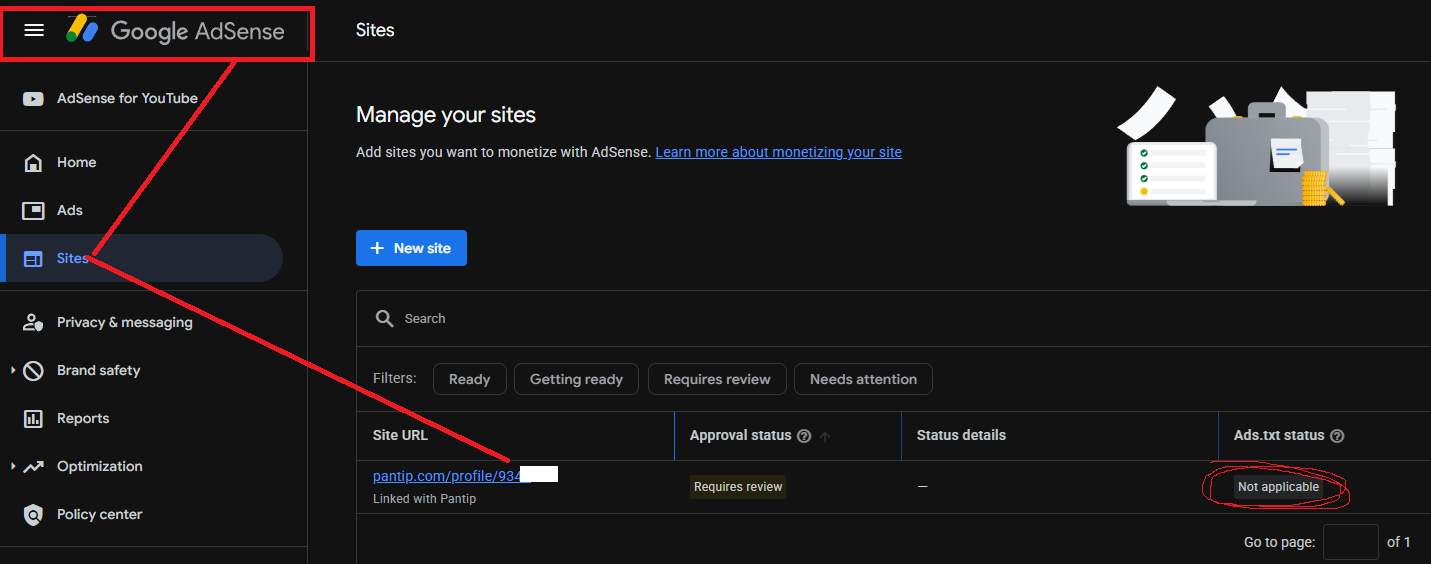Open Learn more about monetizing link
1431x564 pixels.
coord(778,152)
